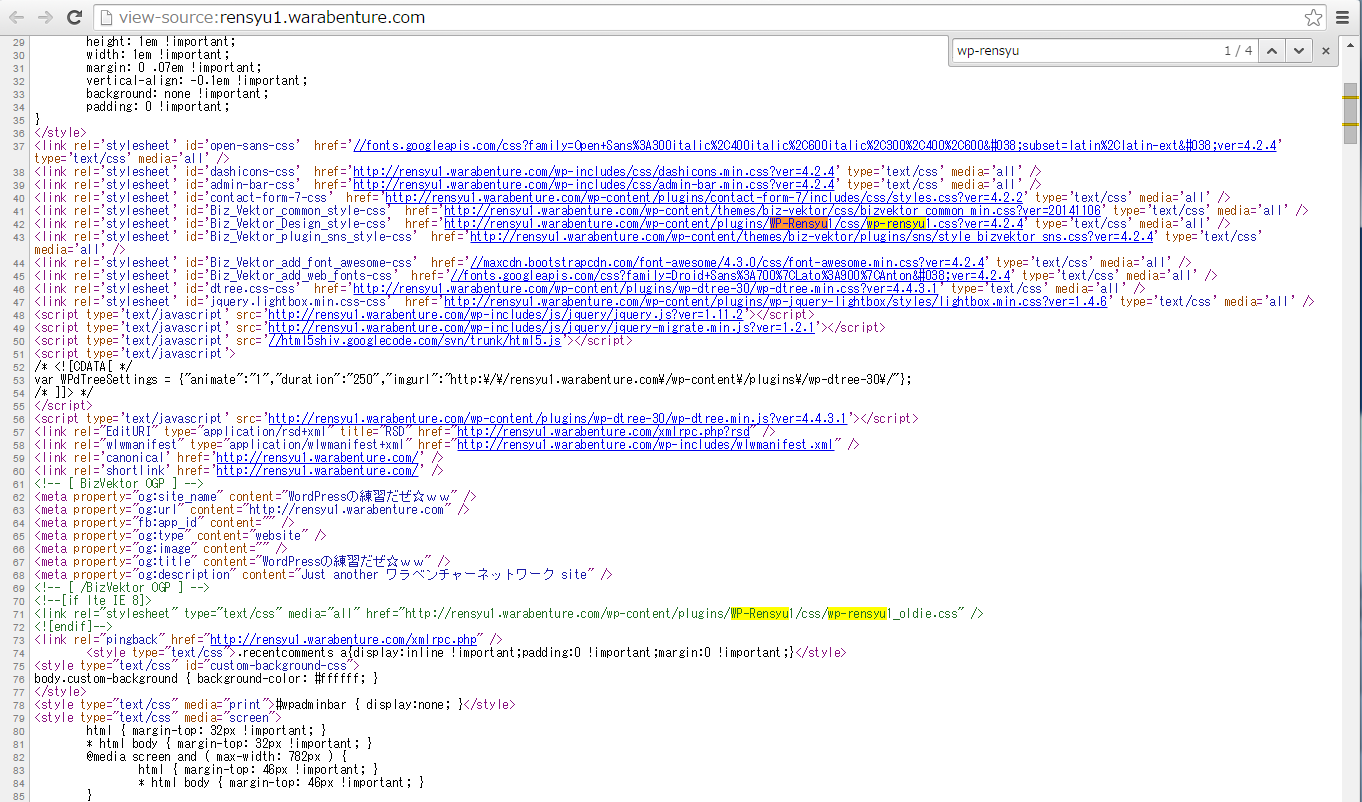This screenshot has width=1362, height=802.
Task: Close the find bar
Action: pos(1326,50)
